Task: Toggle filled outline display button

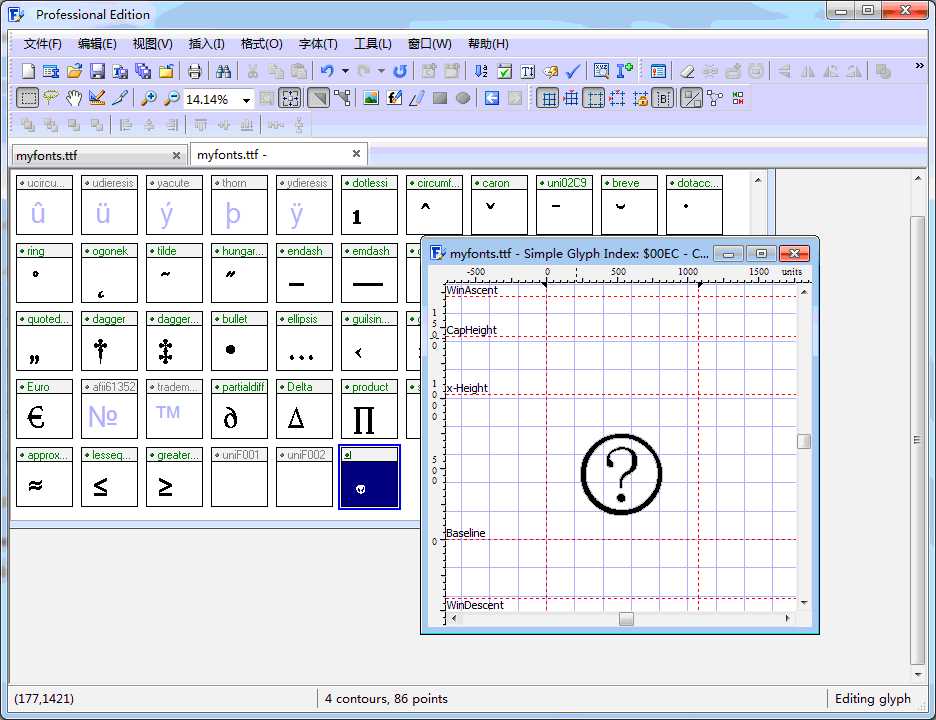Action: (318, 99)
